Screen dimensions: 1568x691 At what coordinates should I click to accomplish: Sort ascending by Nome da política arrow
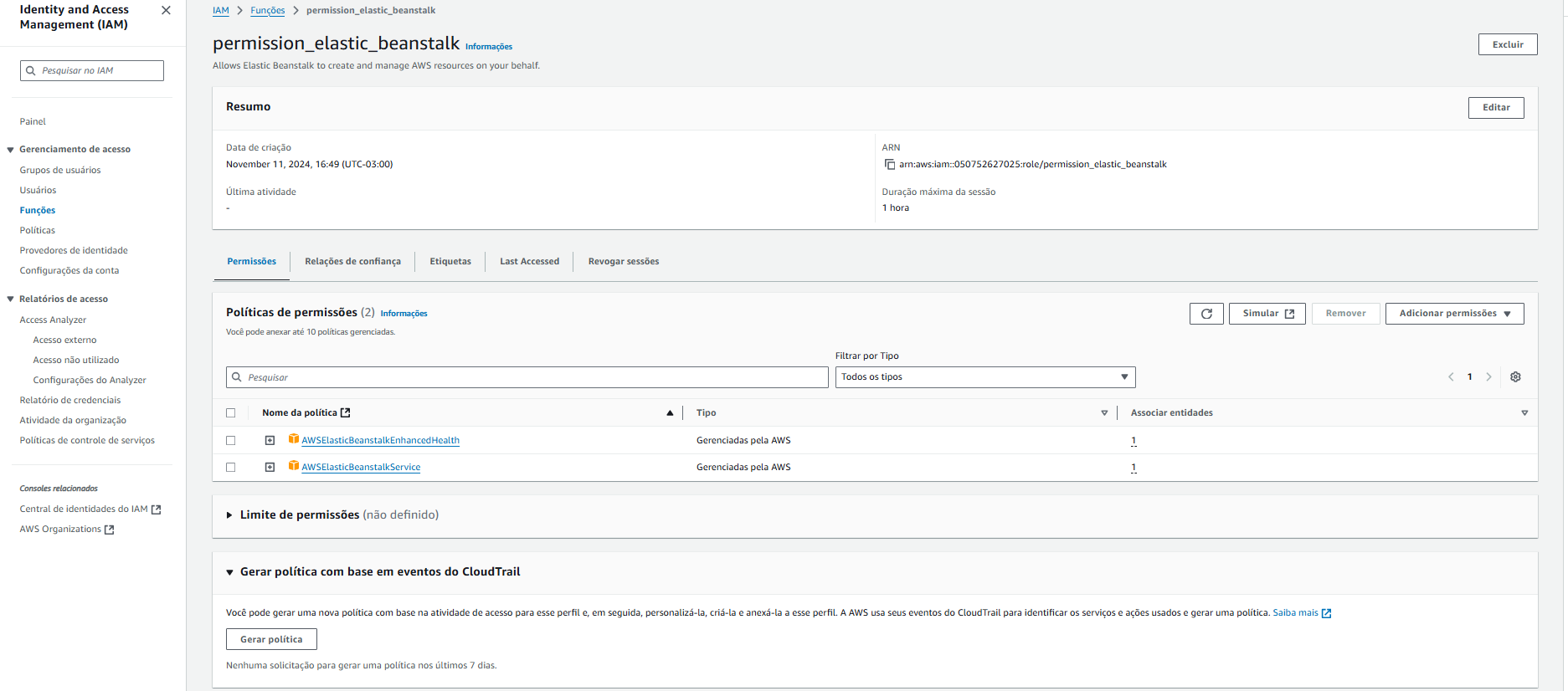tap(670, 412)
